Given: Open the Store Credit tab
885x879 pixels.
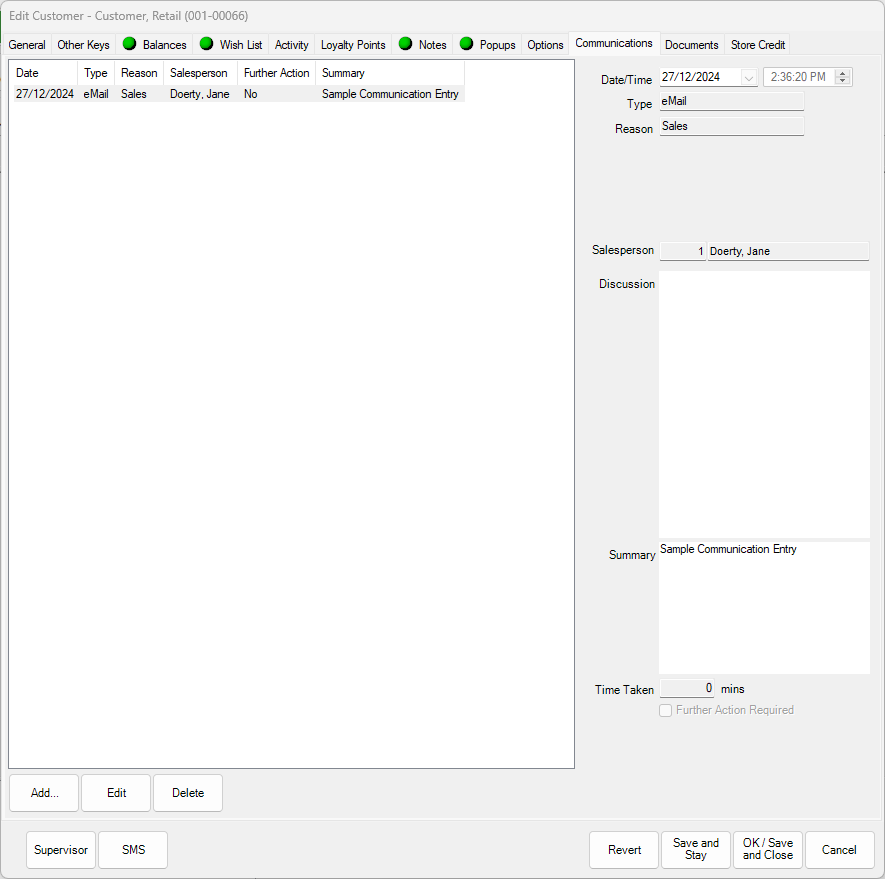Looking at the screenshot, I should 757,44.
